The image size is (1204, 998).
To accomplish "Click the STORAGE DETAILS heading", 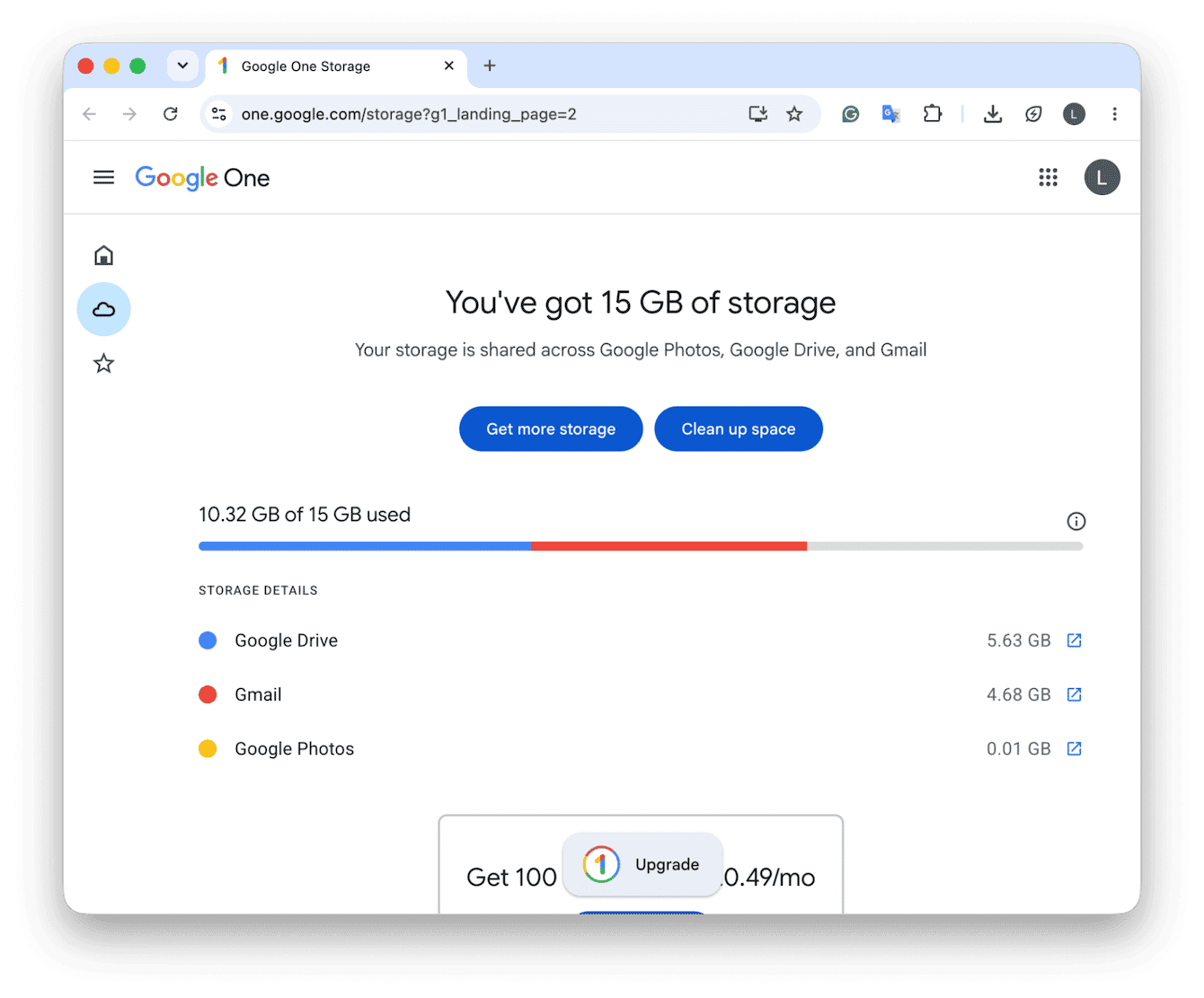I will coord(258,590).
